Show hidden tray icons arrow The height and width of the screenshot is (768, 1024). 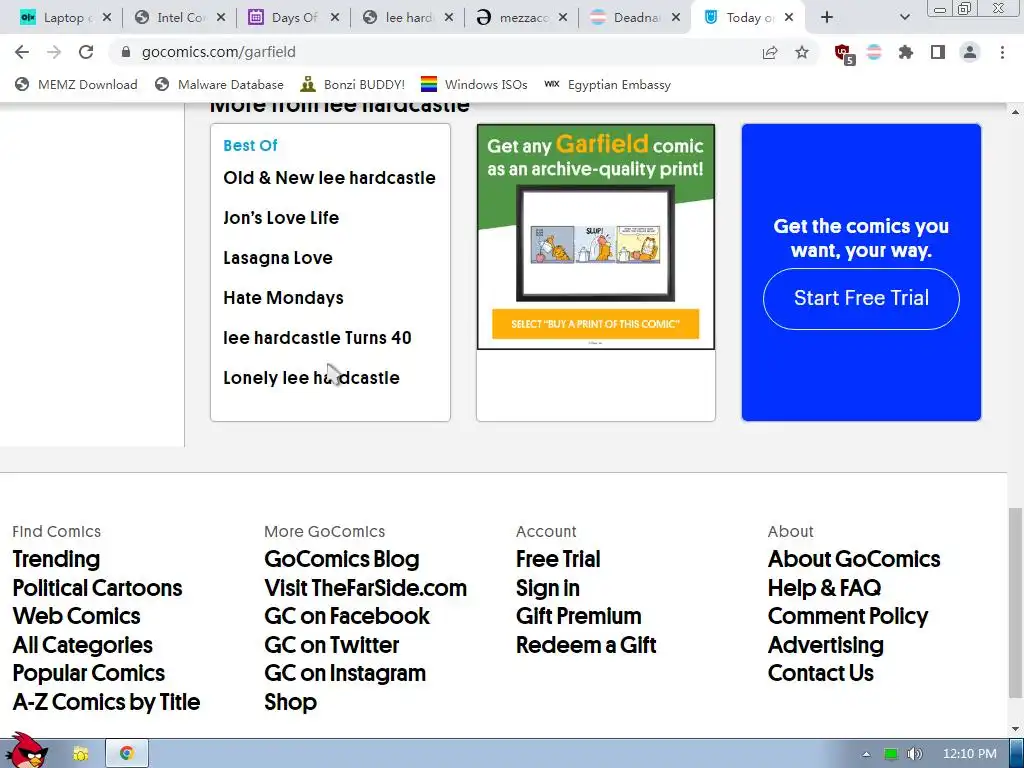(867, 754)
